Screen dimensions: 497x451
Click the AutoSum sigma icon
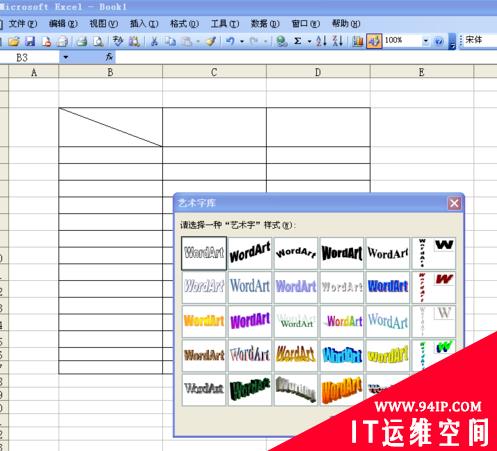(298, 41)
